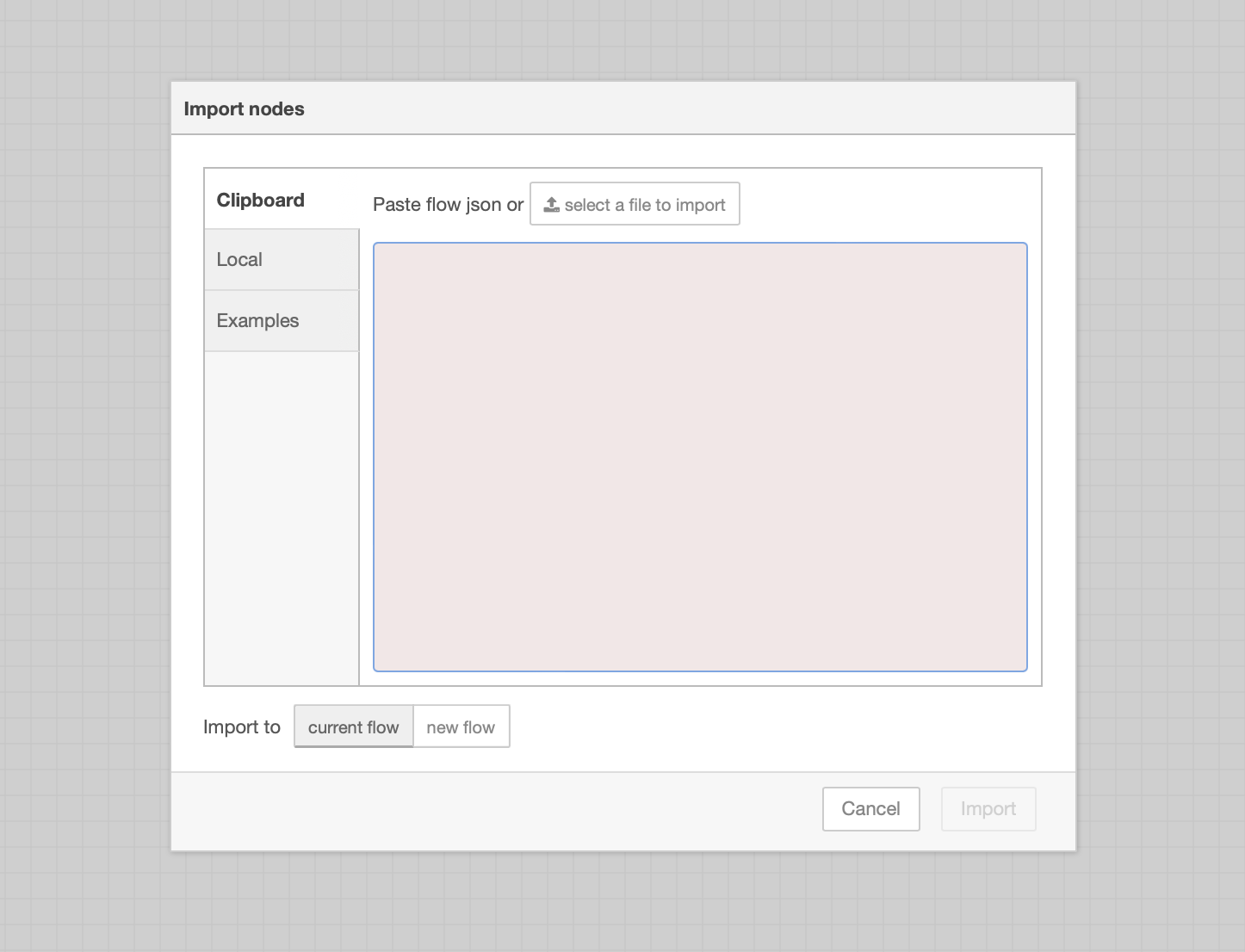This screenshot has height=952, width=1245.
Task: Click the 'Import nodes' dialog title
Action: point(244,109)
